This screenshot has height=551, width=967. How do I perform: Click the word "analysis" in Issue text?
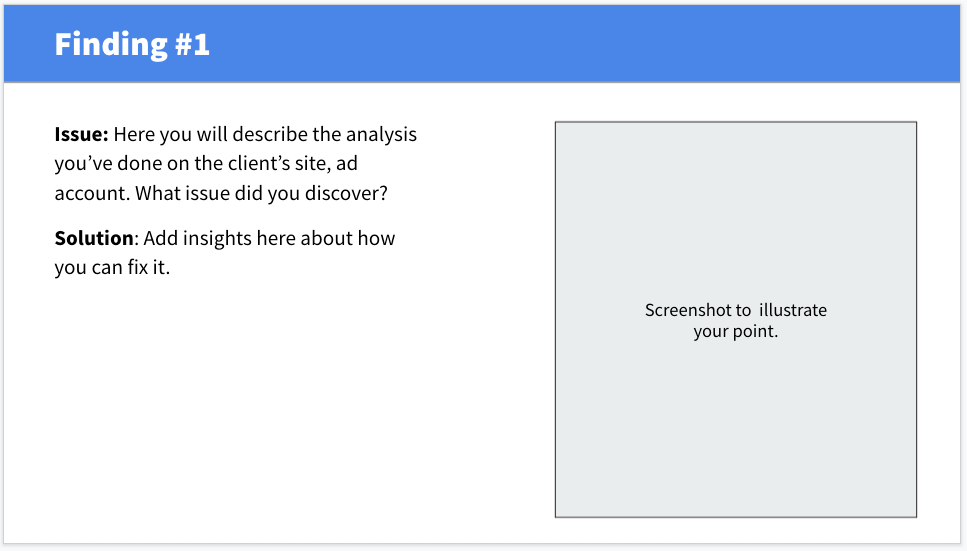coord(383,134)
